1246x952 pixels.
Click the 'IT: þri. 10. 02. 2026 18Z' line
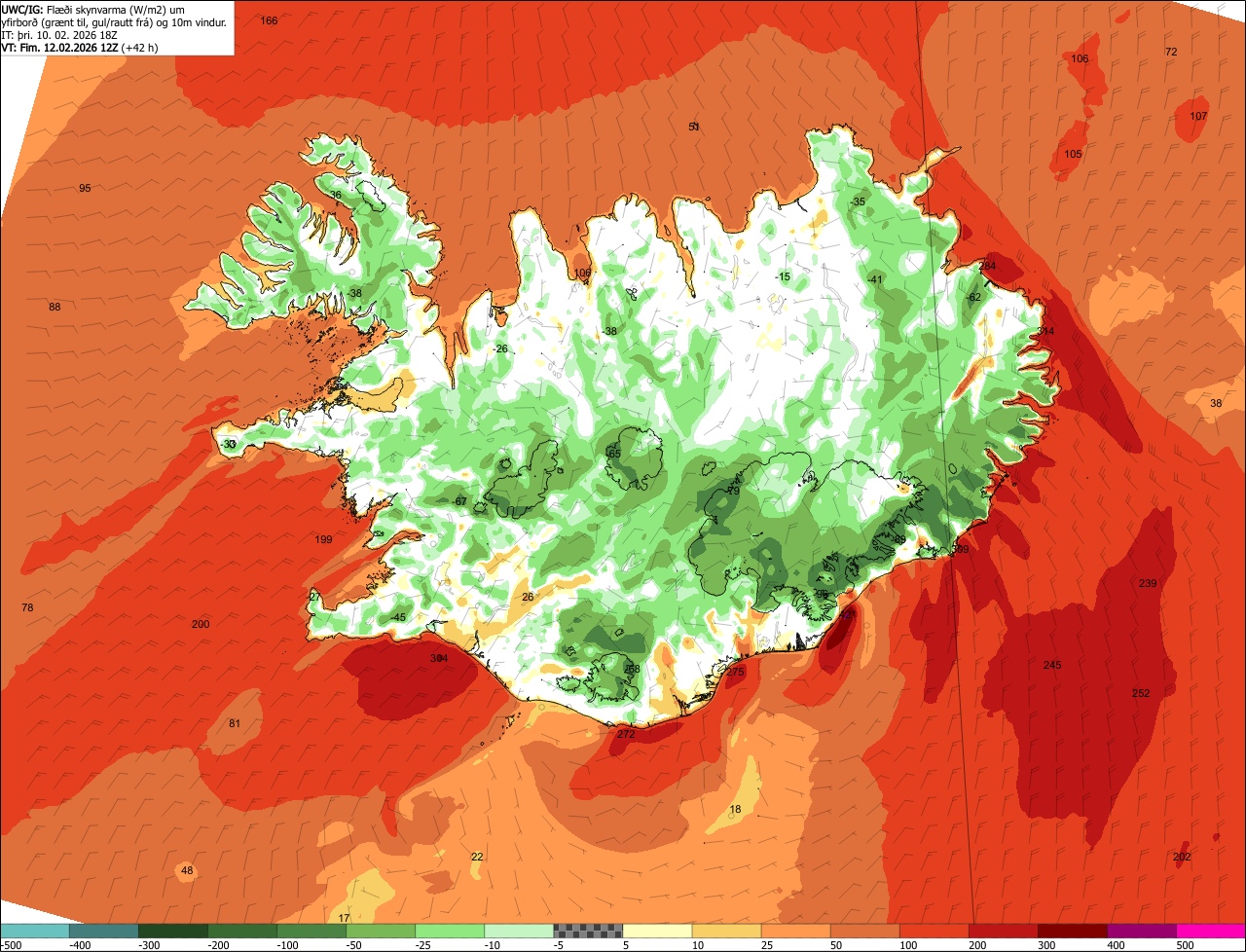pos(60,34)
